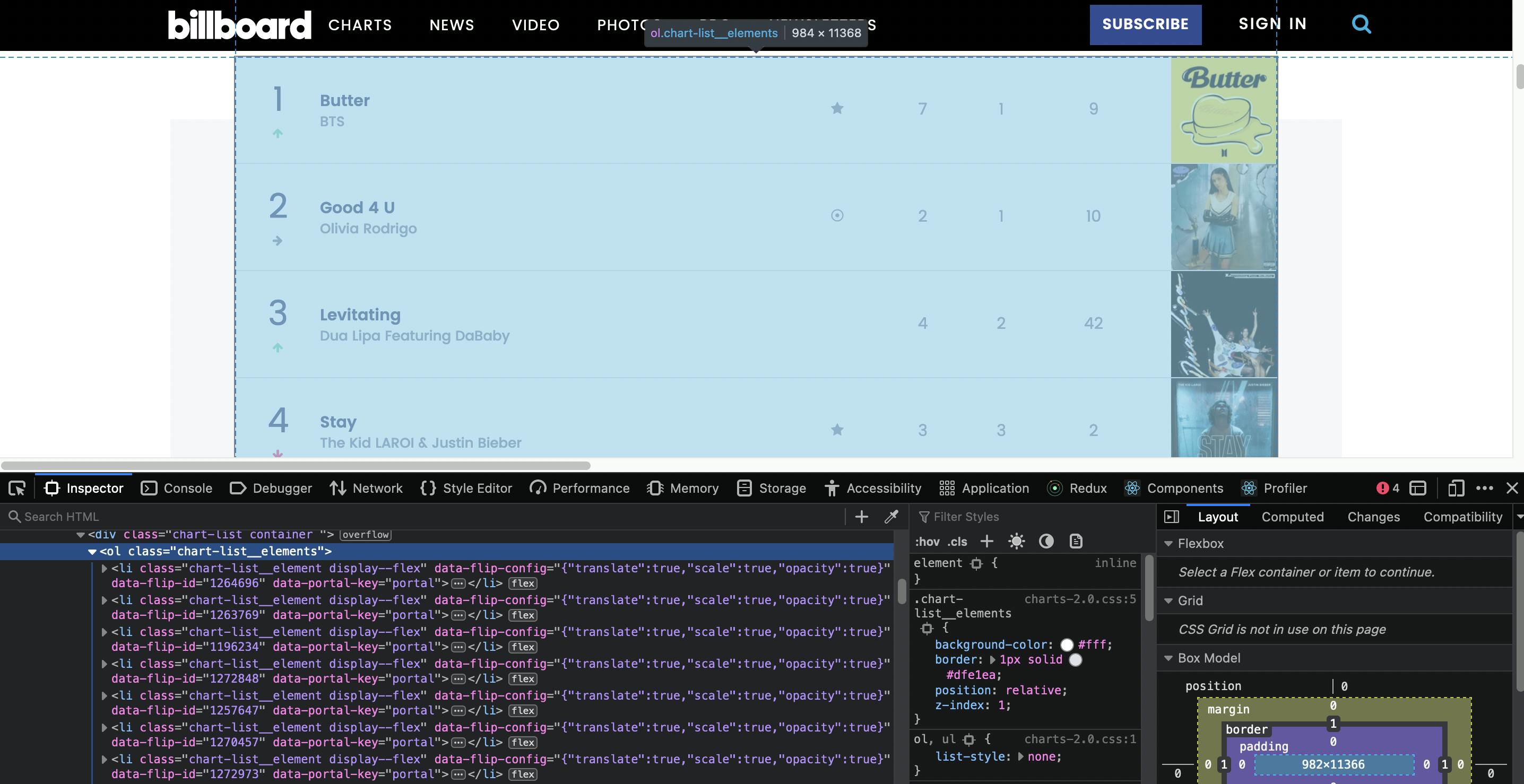Open the Compatibility sidebar tab
Screen dimensions: 1524x784
point(1463,517)
